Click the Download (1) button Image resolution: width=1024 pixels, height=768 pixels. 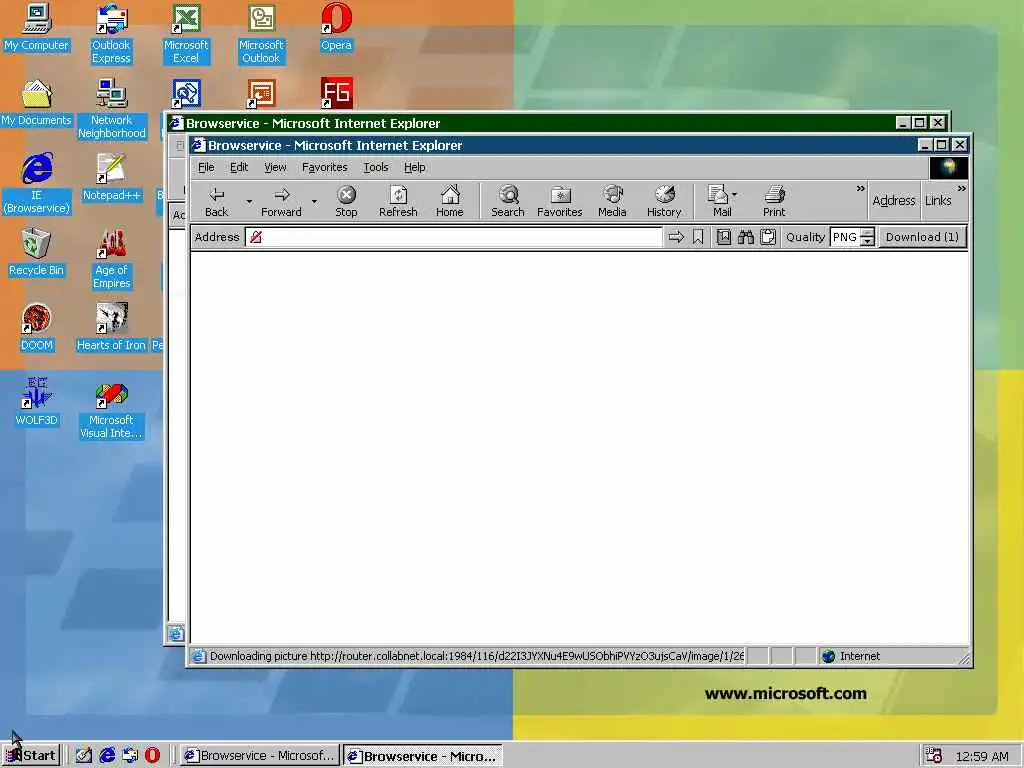(922, 237)
